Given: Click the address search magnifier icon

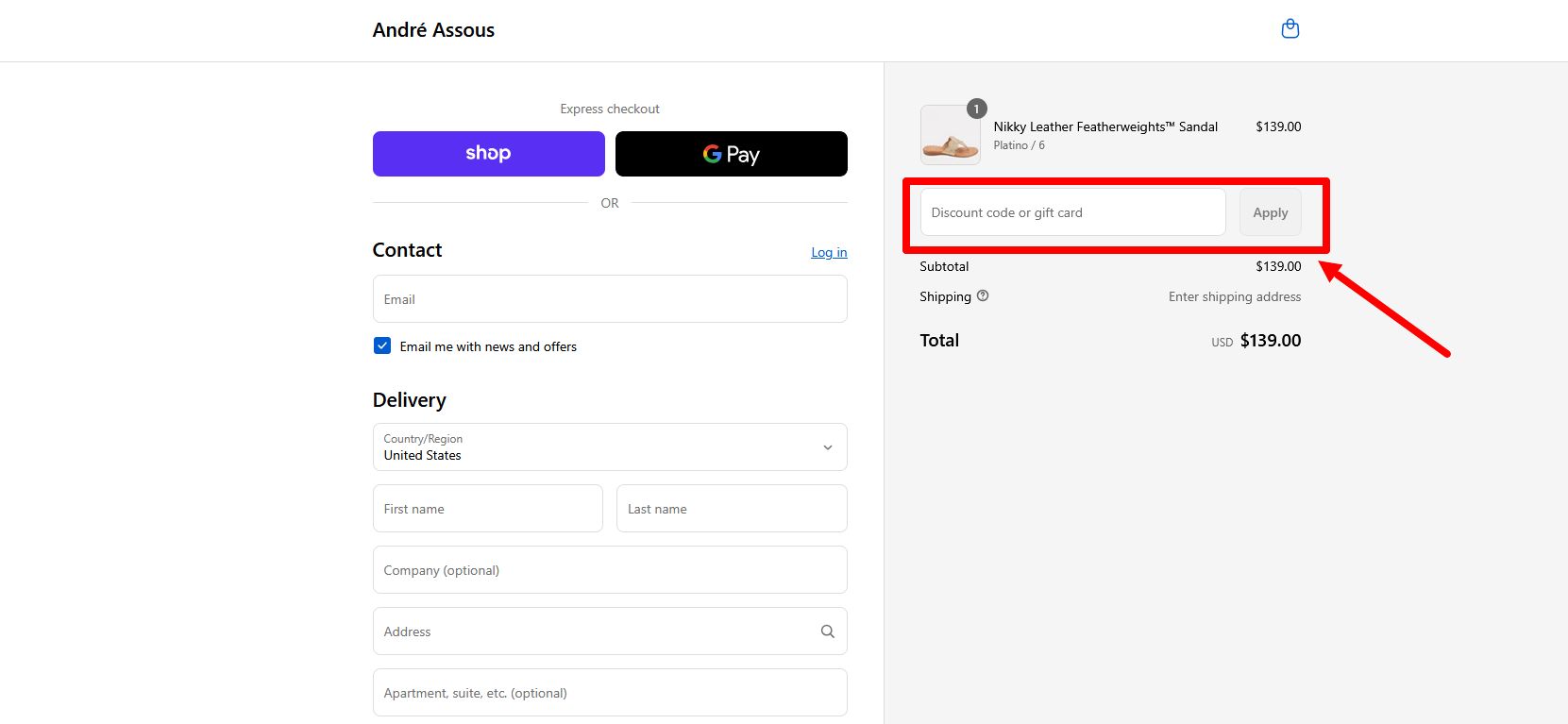Looking at the screenshot, I should [x=827, y=631].
